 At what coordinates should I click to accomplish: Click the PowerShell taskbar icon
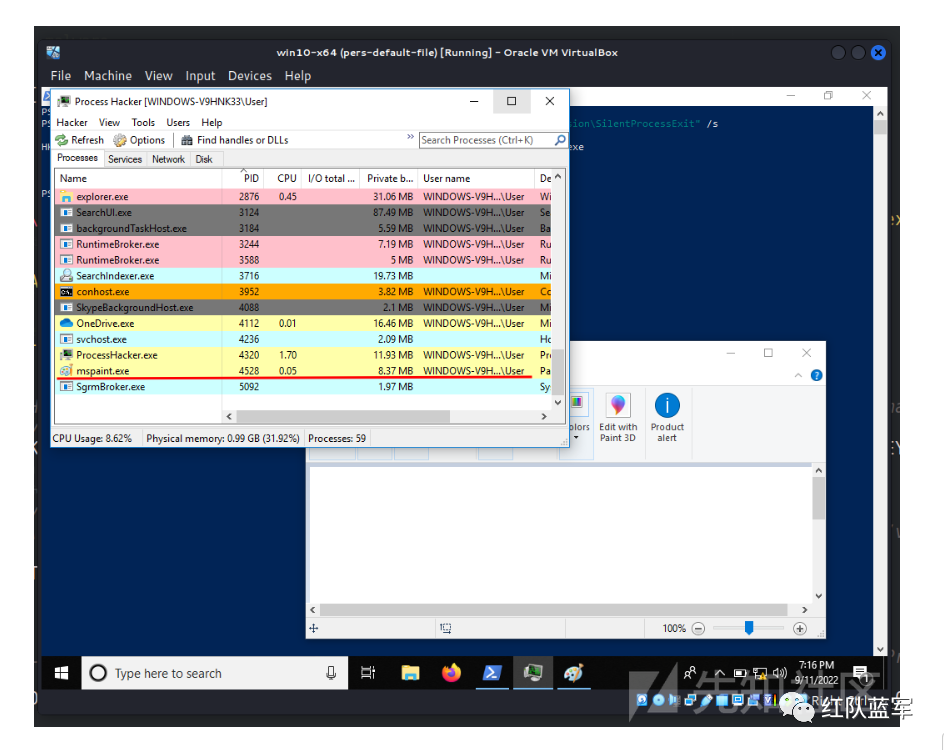click(492, 673)
